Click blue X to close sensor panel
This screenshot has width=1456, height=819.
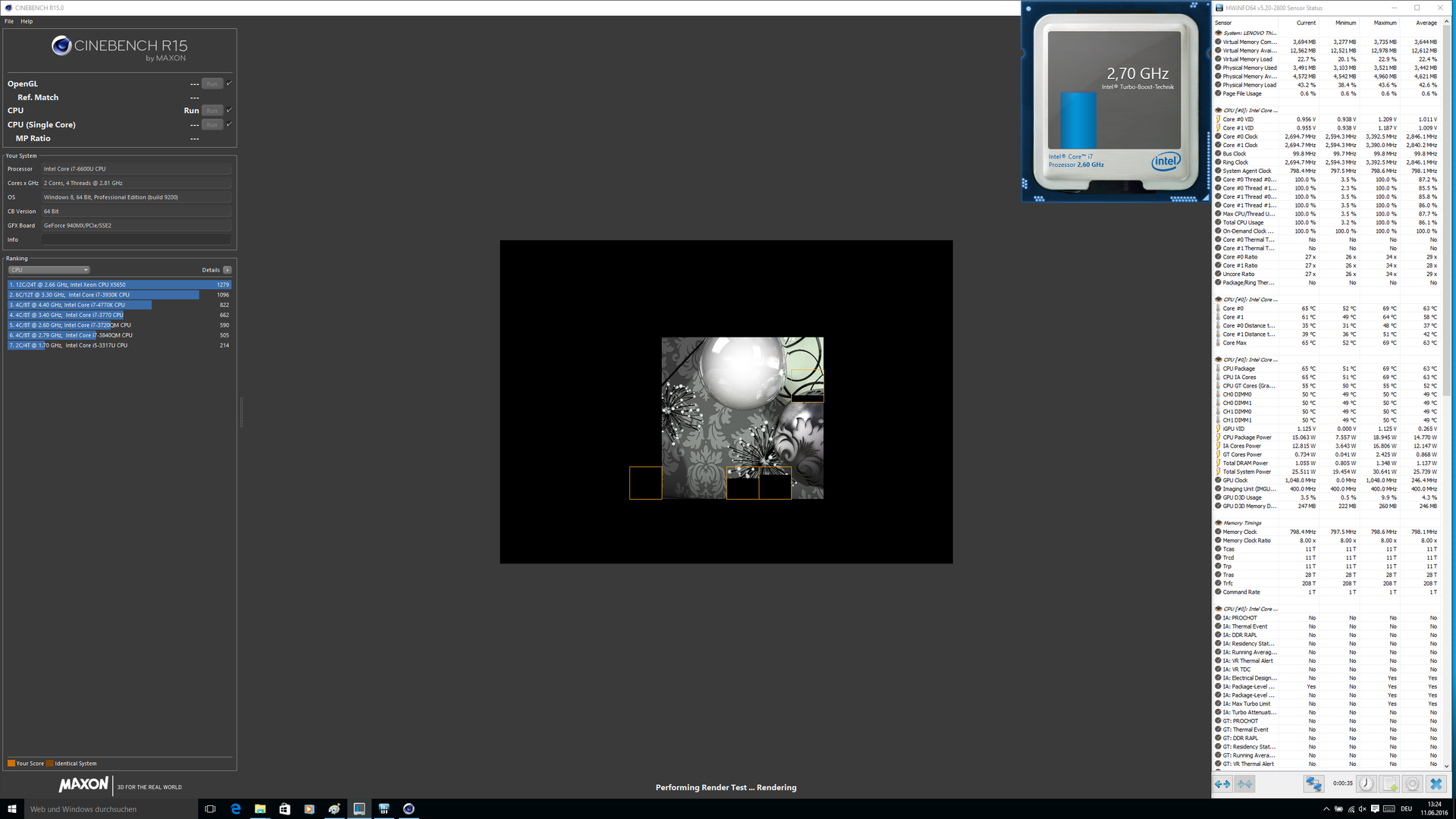tap(1436, 784)
